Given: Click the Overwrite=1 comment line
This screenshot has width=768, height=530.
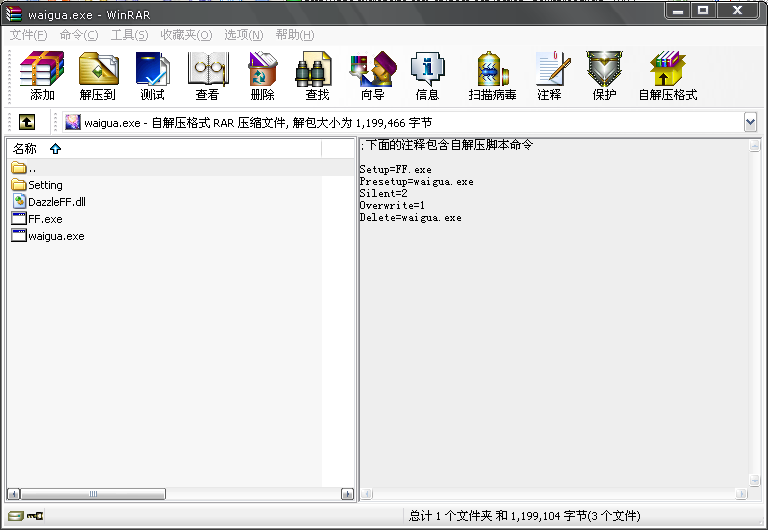Looking at the screenshot, I should coord(392,205).
